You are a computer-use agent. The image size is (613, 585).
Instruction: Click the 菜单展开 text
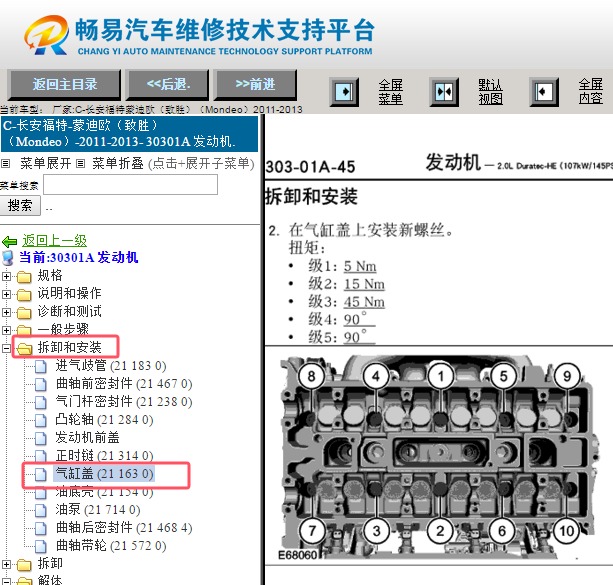[45, 163]
